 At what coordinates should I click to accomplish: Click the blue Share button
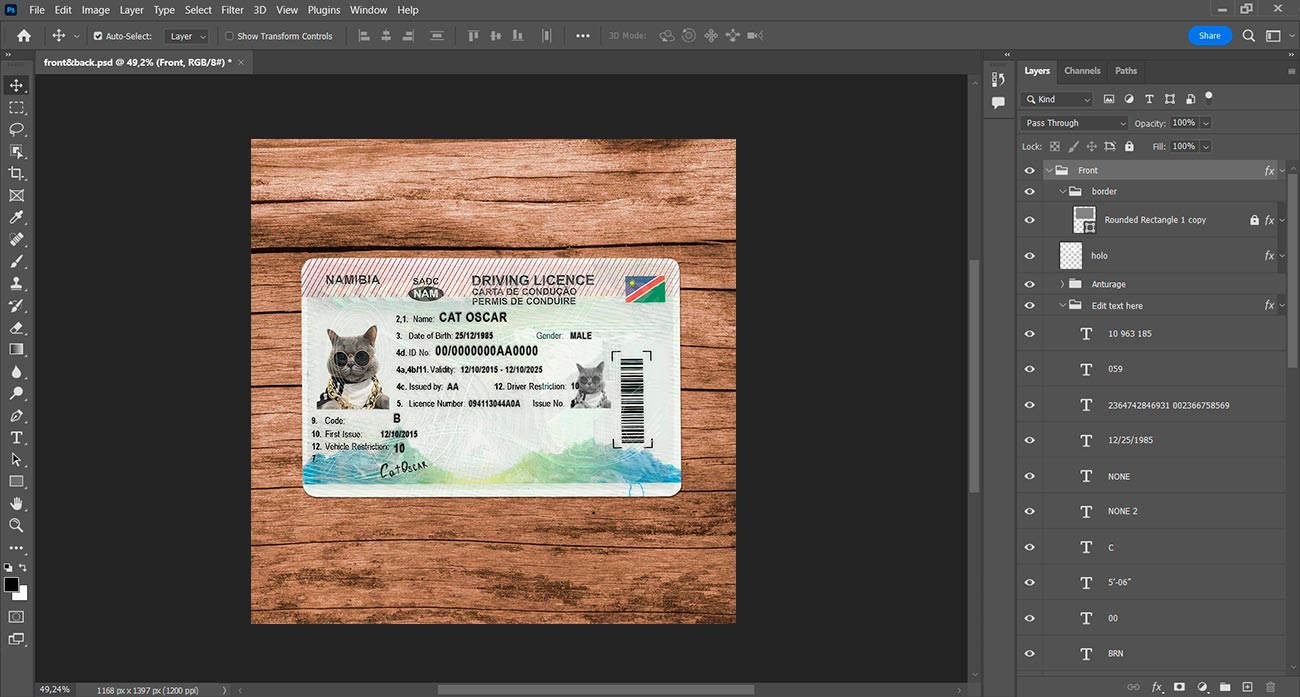tap(1209, 36)
